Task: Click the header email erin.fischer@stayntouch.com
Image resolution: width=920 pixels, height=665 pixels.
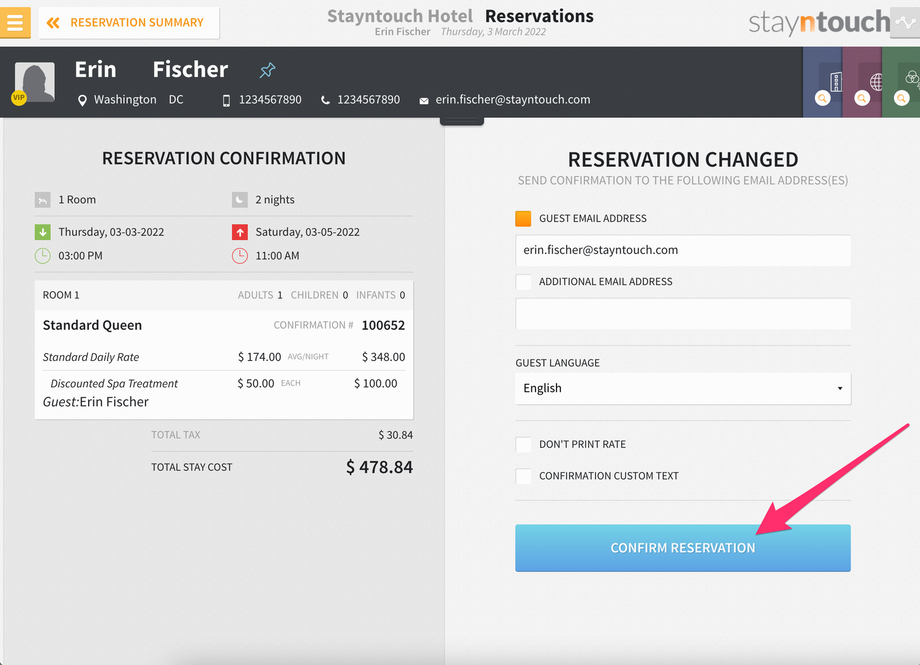Action: [x=513, y=100]
